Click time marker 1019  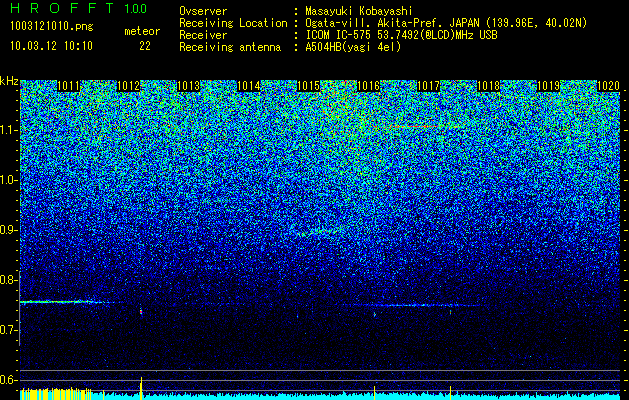pyautogui.click(x=548, y=86)
